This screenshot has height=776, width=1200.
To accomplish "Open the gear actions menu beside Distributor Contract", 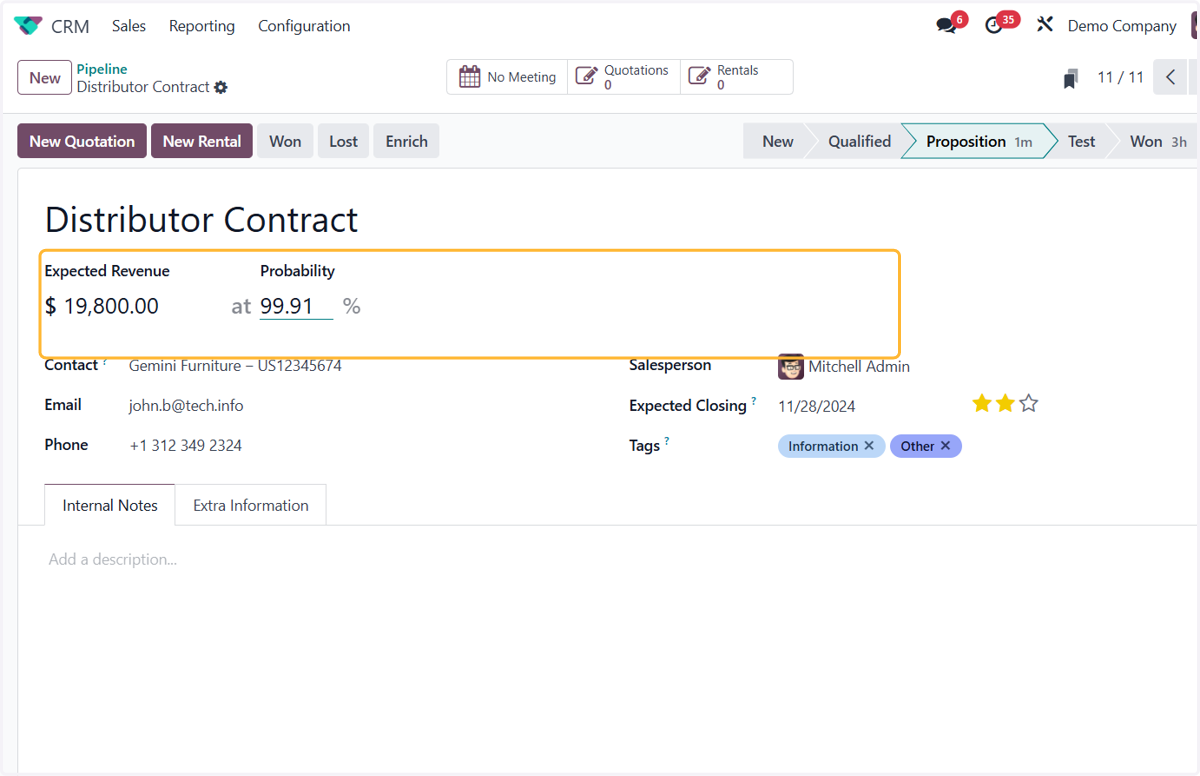I will pyautogui.click(x=221, y=88).
